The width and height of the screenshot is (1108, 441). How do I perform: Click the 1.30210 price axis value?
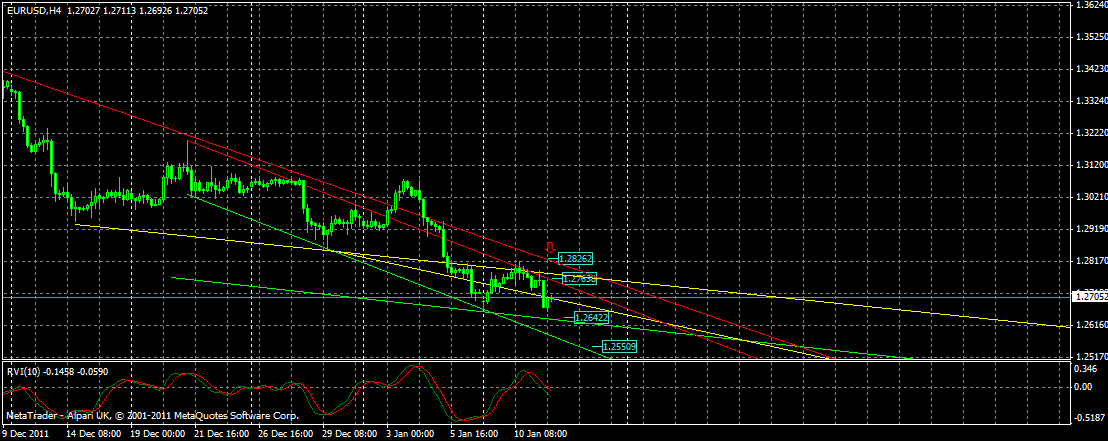pos(1091,197)
